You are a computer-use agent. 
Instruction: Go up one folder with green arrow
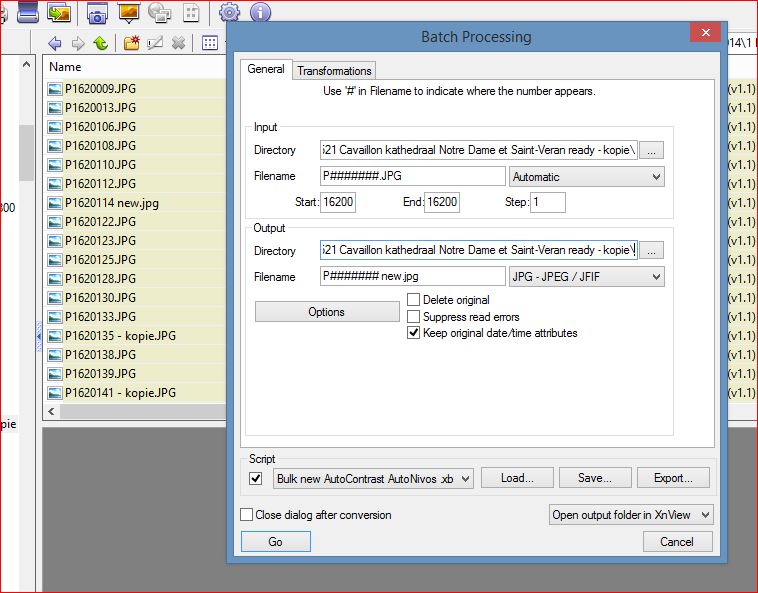pos(100,43)
